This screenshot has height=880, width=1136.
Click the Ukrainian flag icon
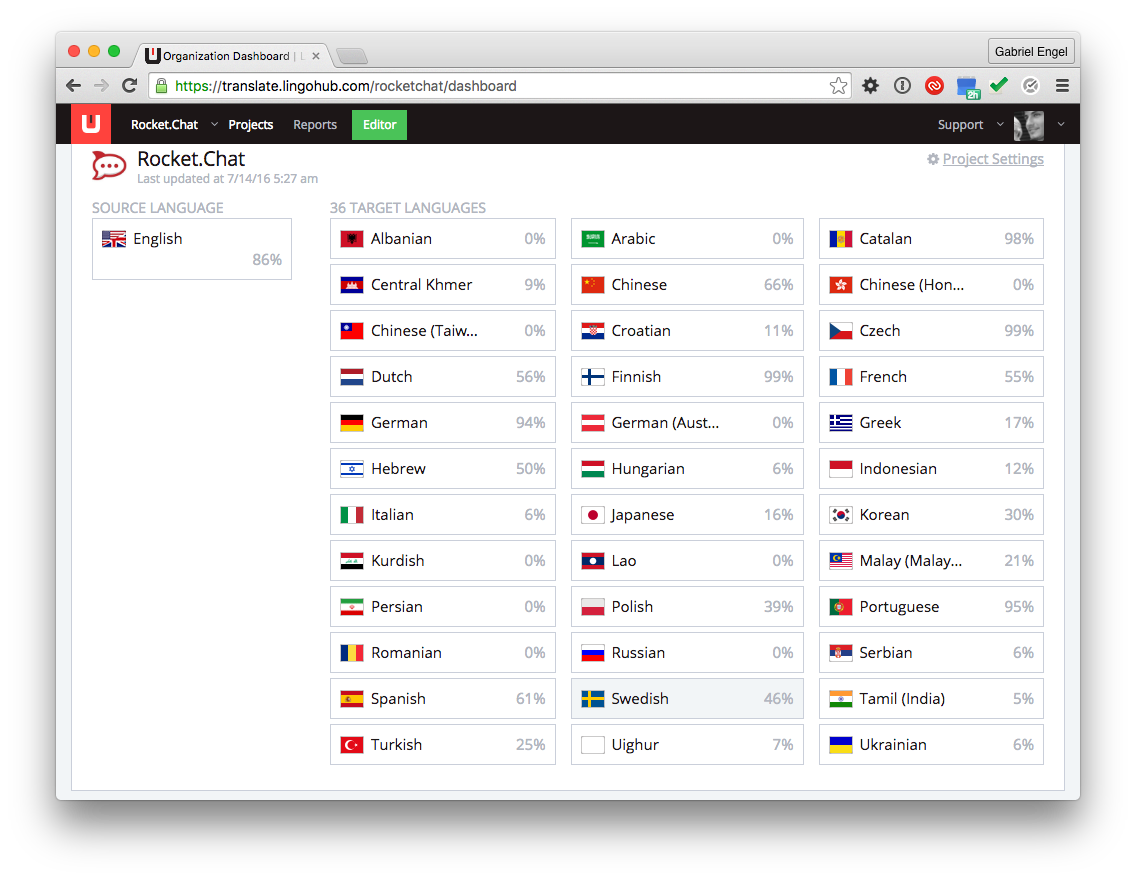click(x=840, y=745)
